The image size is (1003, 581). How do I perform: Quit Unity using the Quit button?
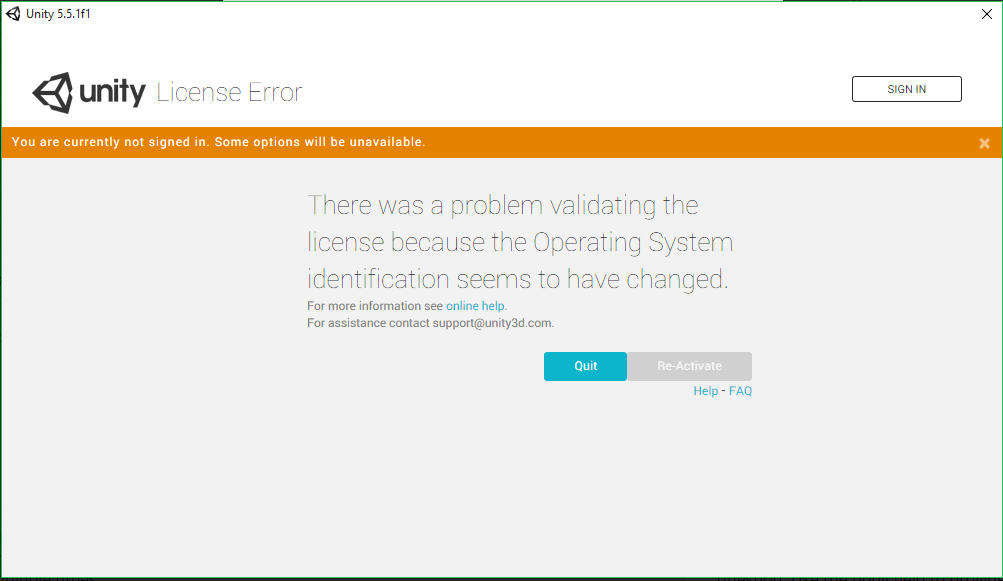585,366
